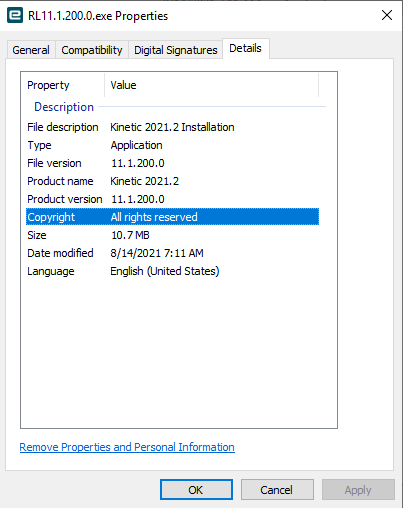Click the 'Application' type value

[136, 145]
